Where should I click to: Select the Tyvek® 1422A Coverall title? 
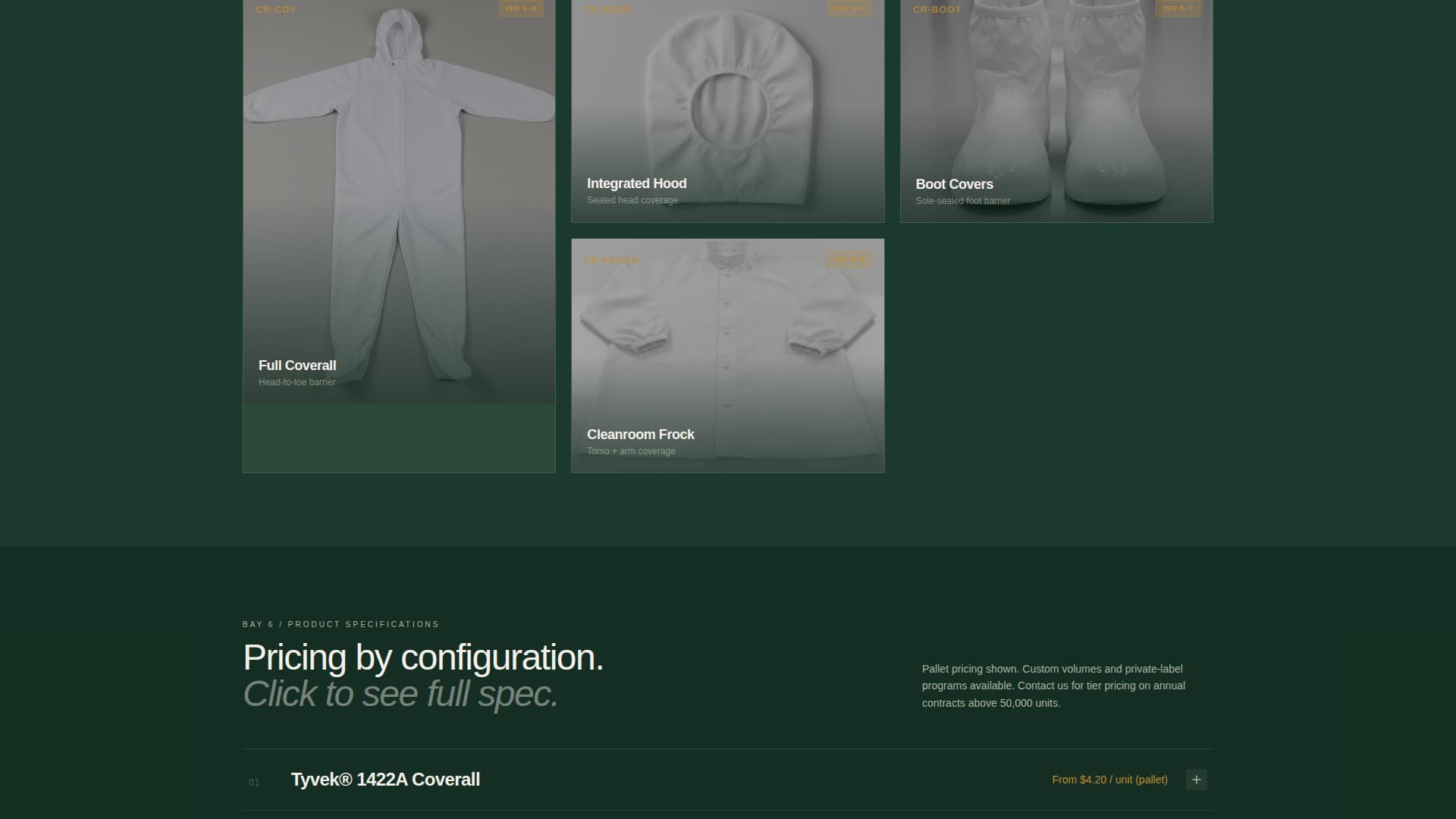(385, 780)
